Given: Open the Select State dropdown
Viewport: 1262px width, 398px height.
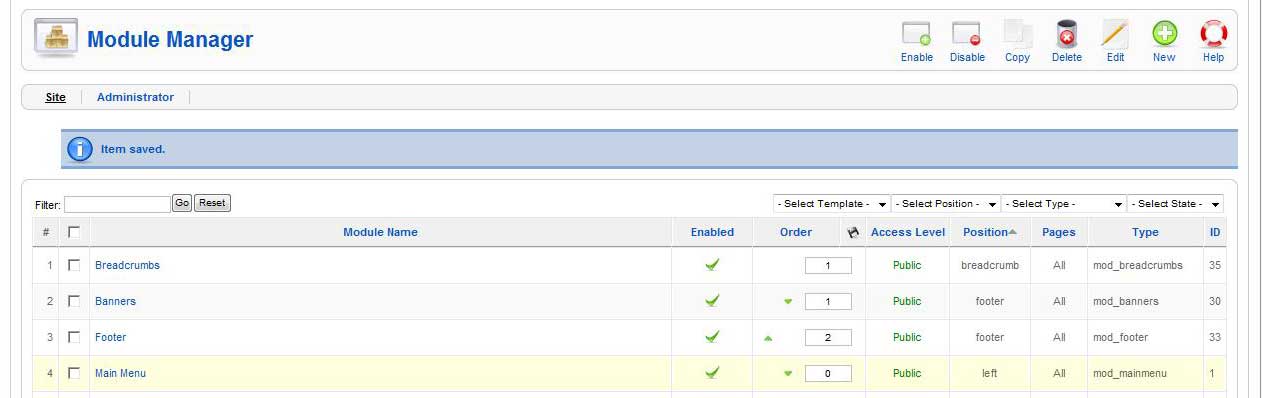Looking at the screenshot, I should (x=1175, y=204).
